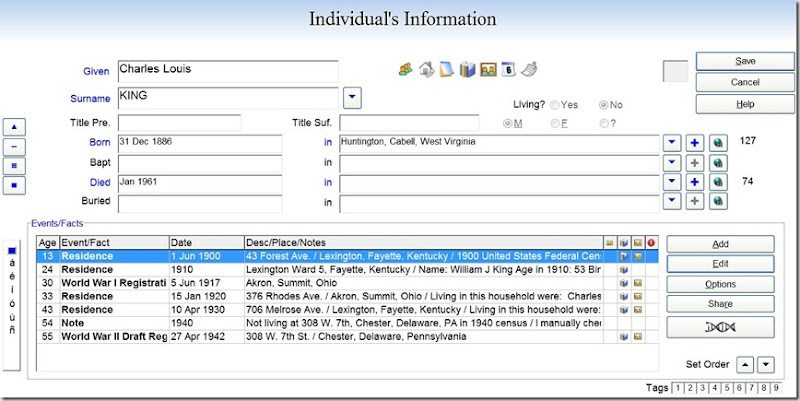
Task: Set Living to Yes
Action: 555,105
